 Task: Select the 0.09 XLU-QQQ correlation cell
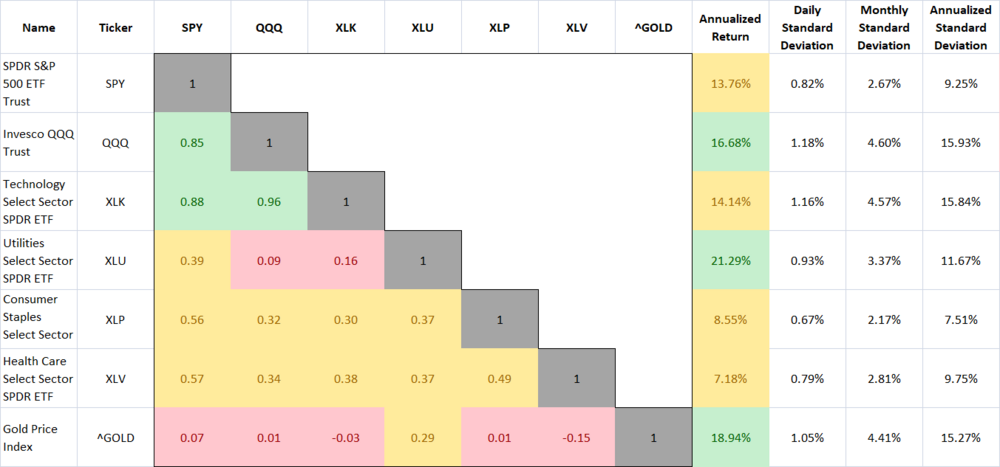(269, 260)
